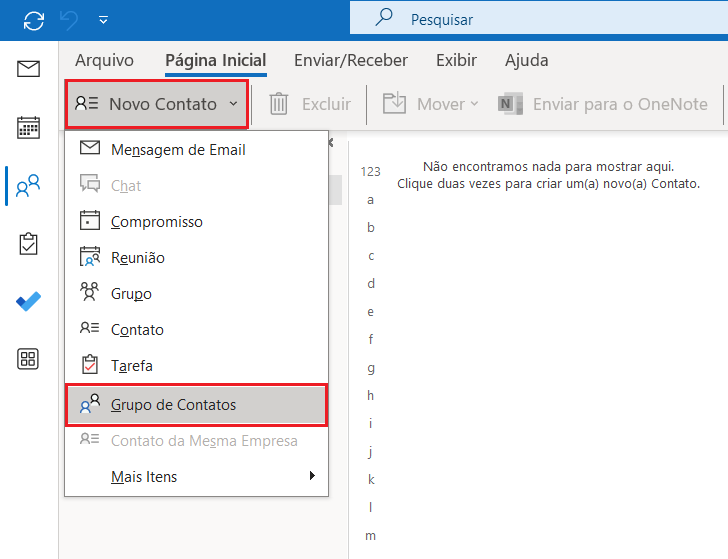Click in the Pesquisar search box
The width and height of the screenshot is (728, 559).
click(x=539, y=19)
